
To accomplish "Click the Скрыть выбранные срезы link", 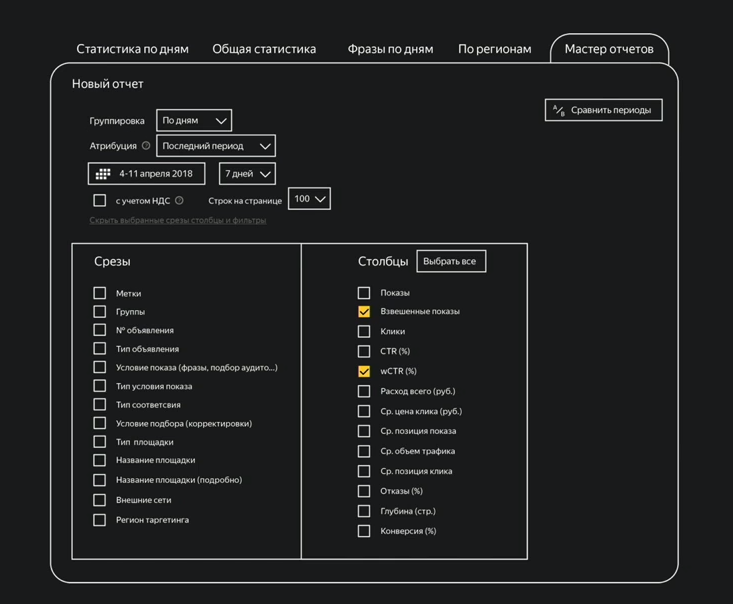I will click(x=178, y=220).
